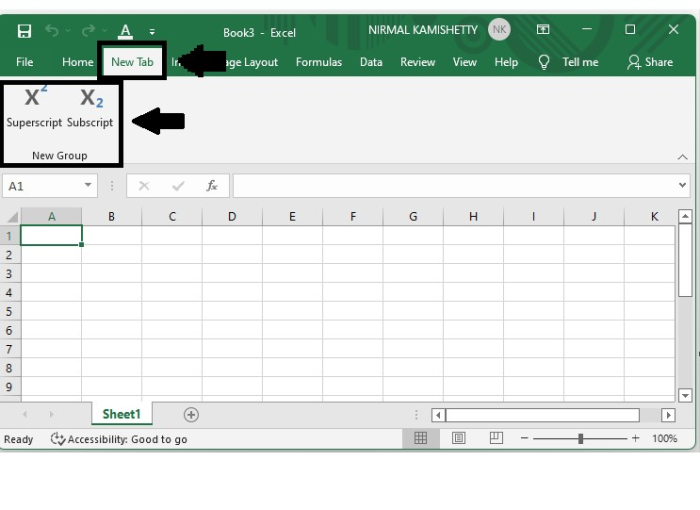The height and width of the screenshot is (510, 700).
Task: Click the Redo arrow icon
Action: (88, 31)
